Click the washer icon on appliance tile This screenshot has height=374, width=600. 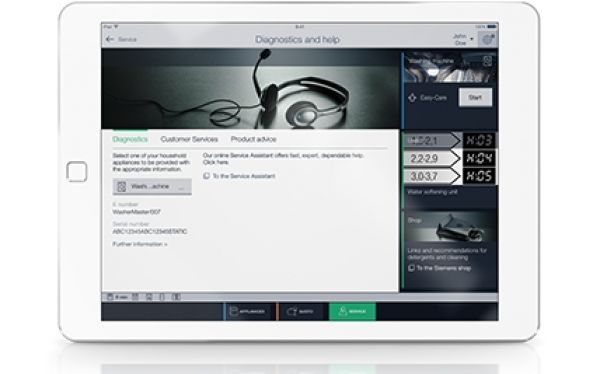[x=487, y=61]
